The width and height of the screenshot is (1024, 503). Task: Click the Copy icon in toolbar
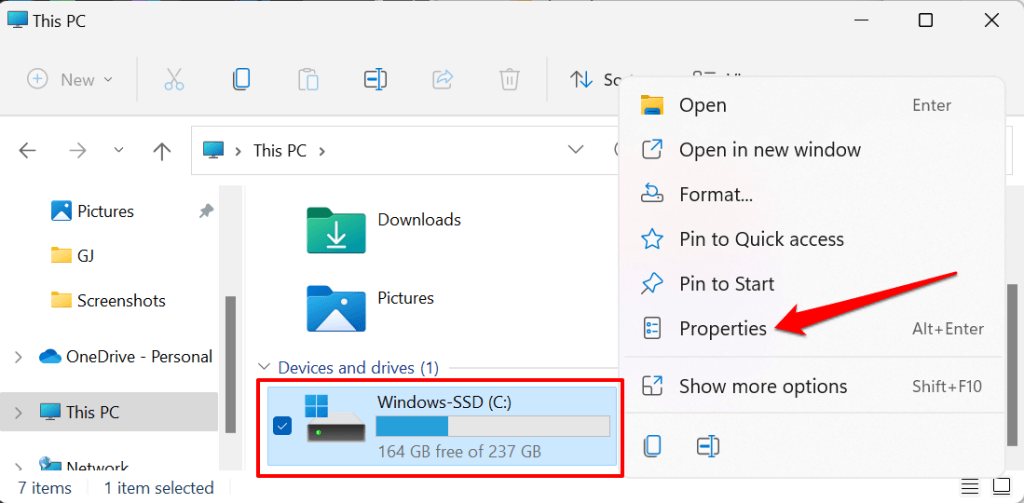(241, 80)
